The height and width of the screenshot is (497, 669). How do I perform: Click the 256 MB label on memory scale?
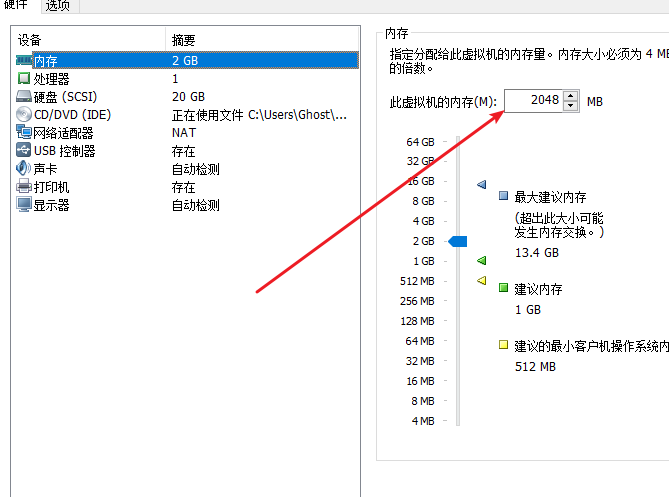[417, 301]
